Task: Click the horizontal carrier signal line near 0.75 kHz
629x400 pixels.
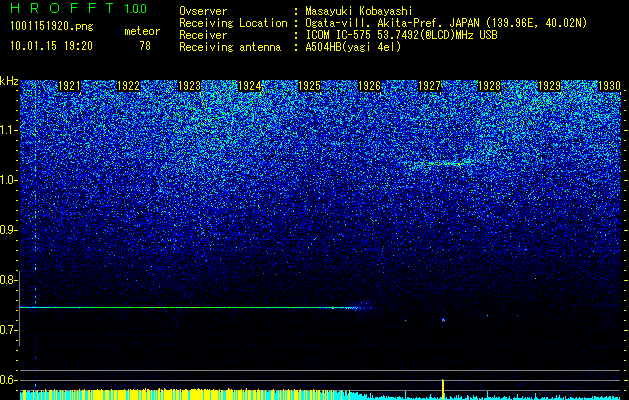Action: [195, 308]
